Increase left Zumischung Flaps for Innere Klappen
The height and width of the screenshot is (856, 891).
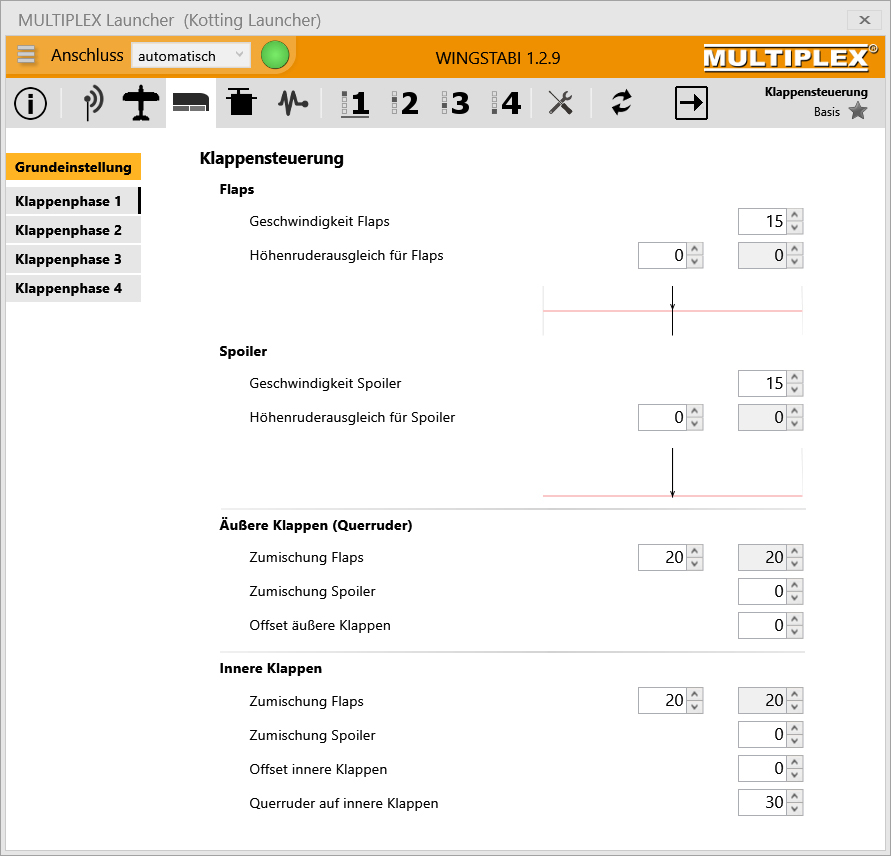point(695,694)
